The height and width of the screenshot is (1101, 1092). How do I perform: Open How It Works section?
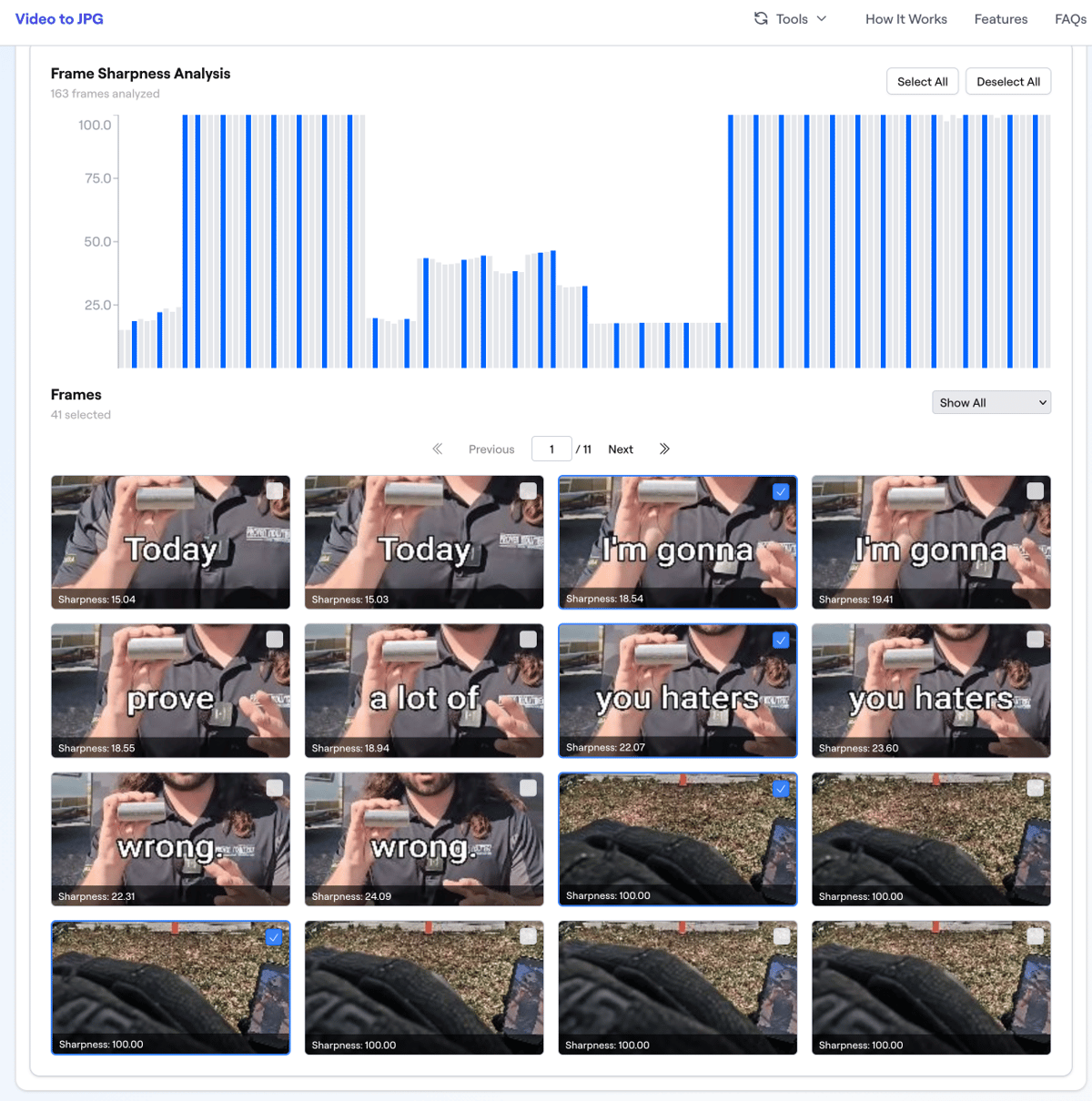point(905,19)
